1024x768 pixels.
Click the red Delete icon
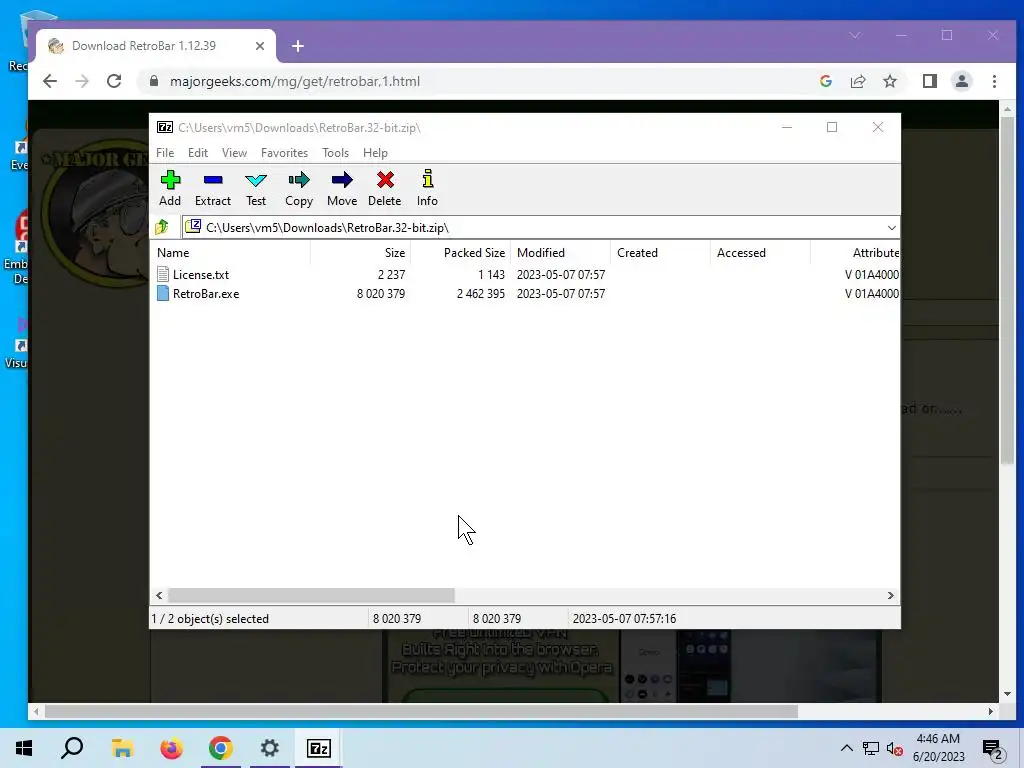(385, 180)
